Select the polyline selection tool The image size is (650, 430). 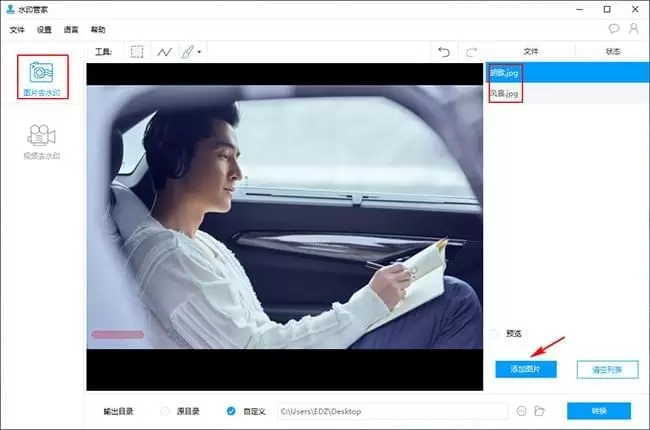(x=164, y=51)
